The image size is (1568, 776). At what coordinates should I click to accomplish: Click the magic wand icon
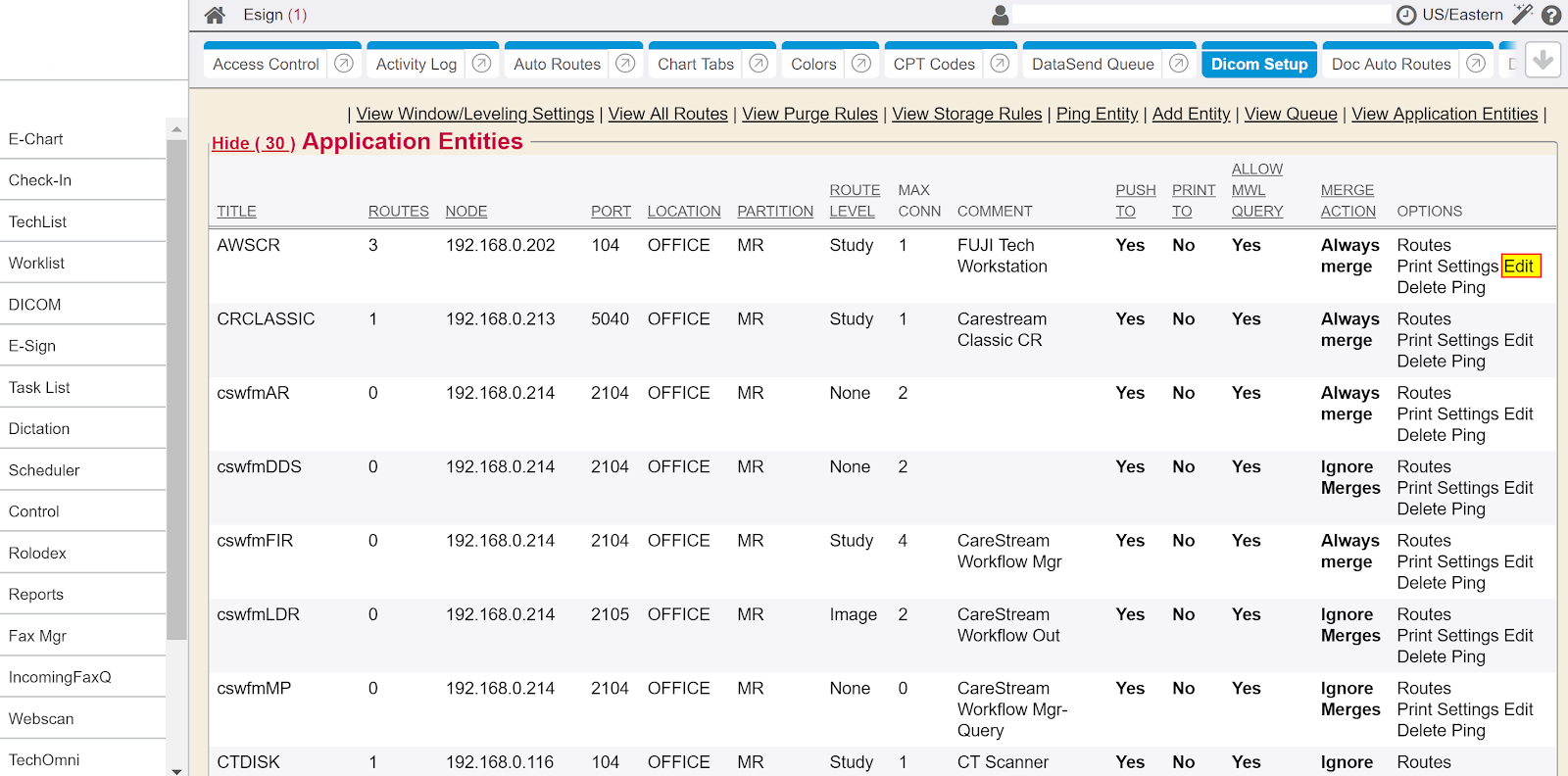click(x=1522, y=14)
